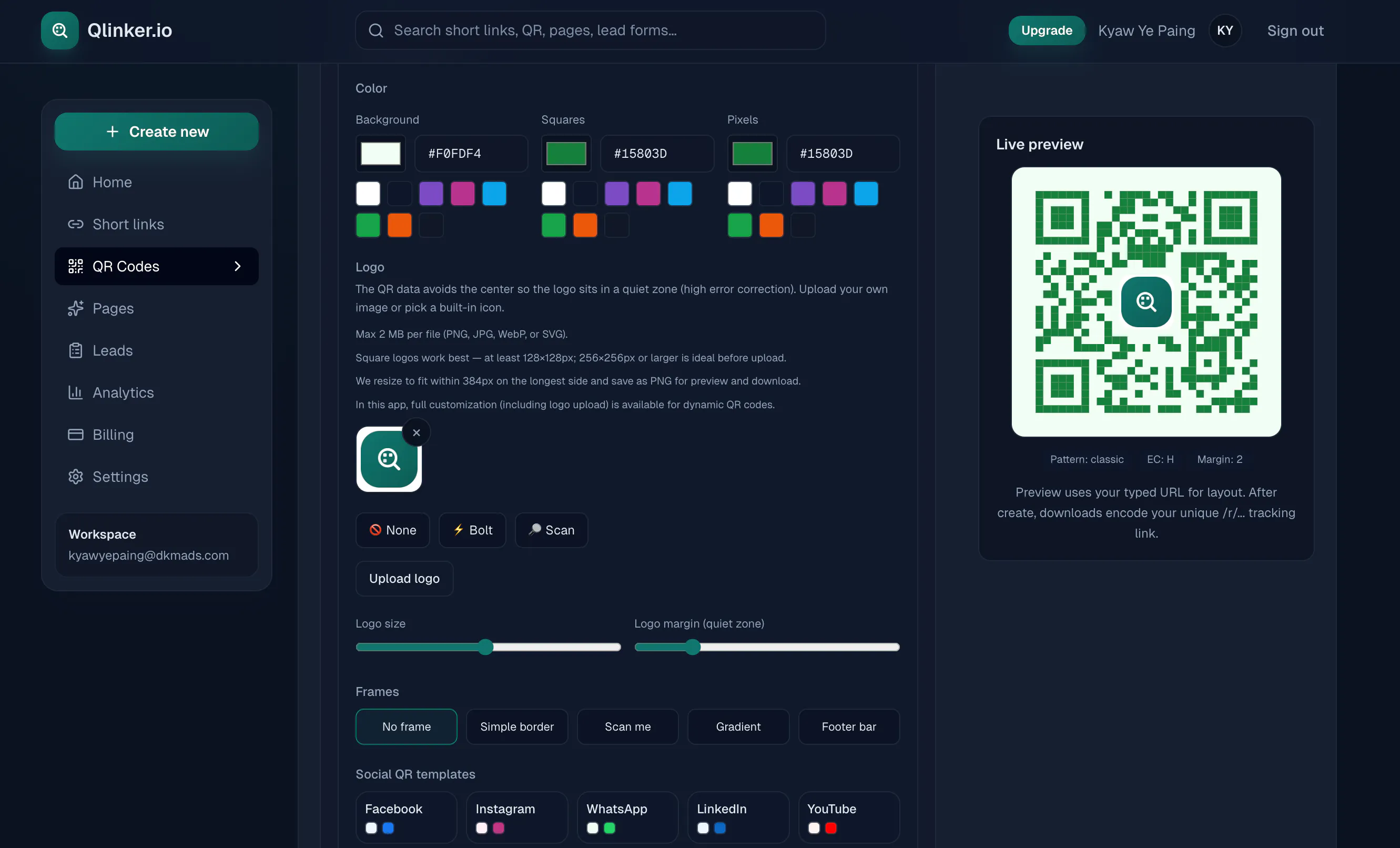Edit the Pixels hex value field
Screen dimensions: 1400x848
coord(843,154)
